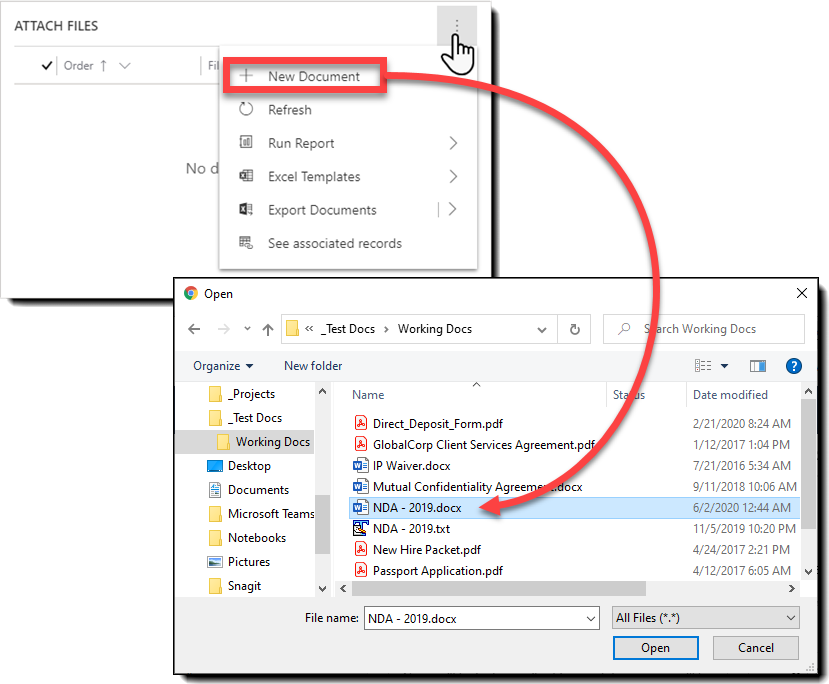Choose Export Documents menu entry
The width and height of the screenshot is (829, 684).
(x=349, y=210)
